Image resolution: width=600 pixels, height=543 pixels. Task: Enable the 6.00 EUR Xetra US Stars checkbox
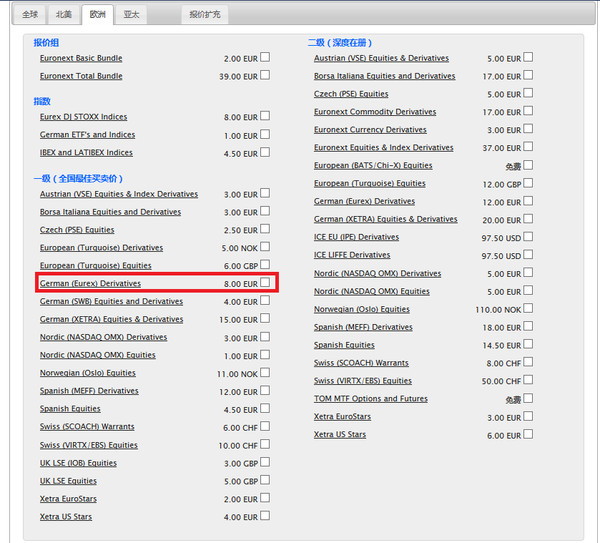pyautogui.click(x=528, y=434)
